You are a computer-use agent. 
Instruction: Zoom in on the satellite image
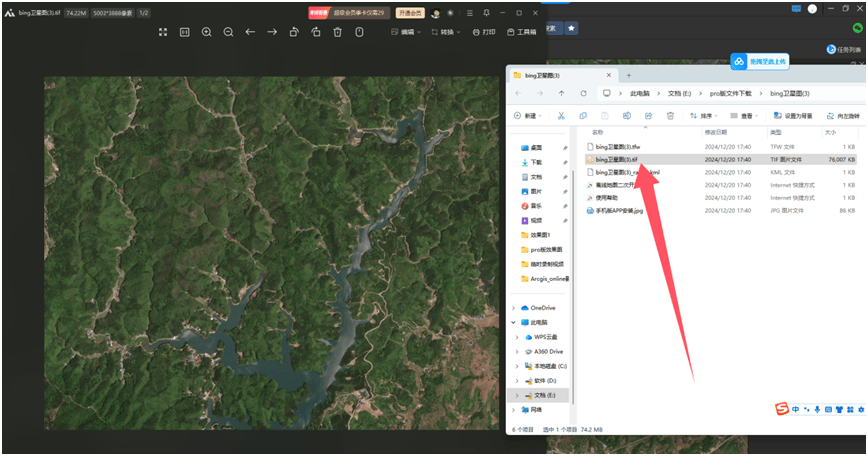[206, 32]
